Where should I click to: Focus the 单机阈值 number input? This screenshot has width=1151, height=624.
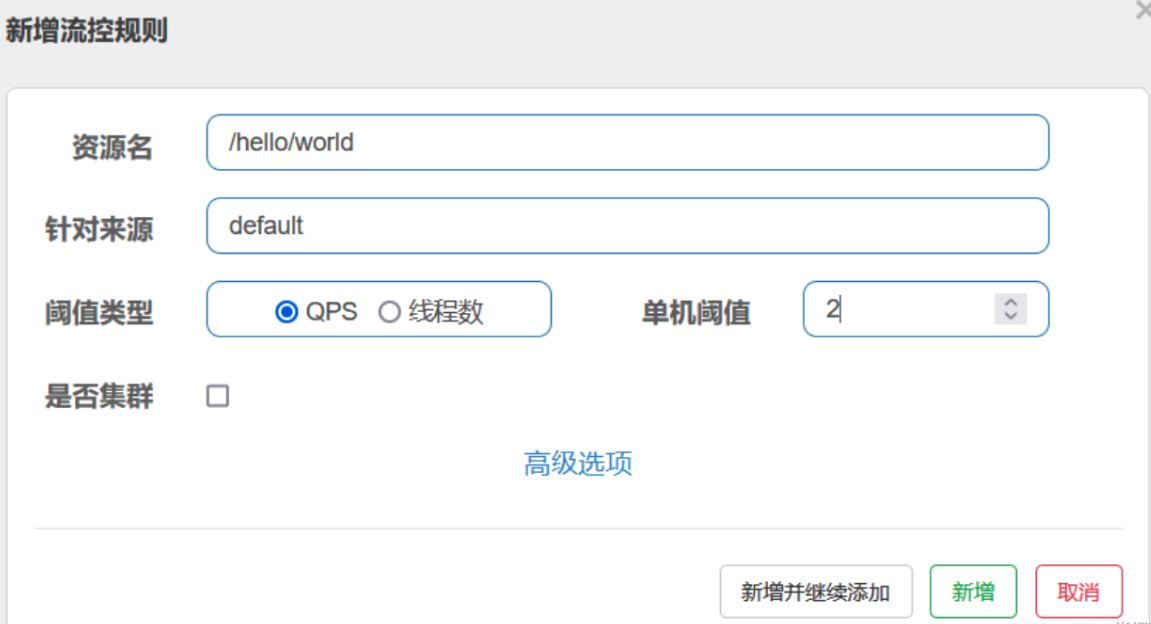(926, 309)
